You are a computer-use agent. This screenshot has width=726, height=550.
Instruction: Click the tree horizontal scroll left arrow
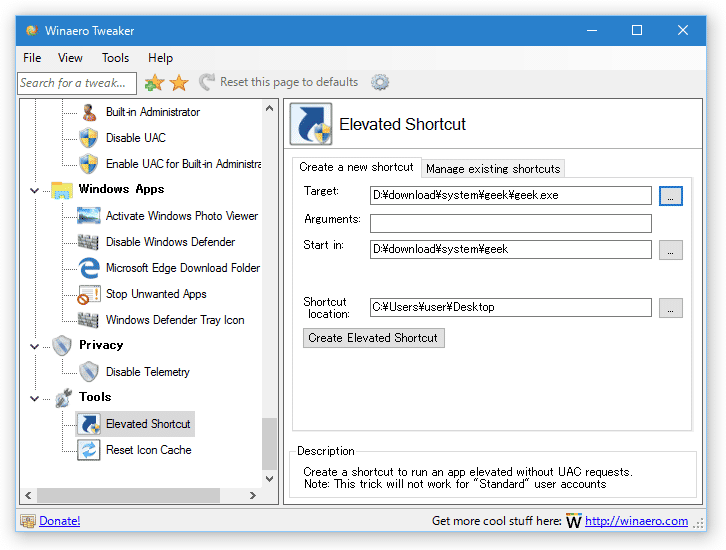(28, 495)
